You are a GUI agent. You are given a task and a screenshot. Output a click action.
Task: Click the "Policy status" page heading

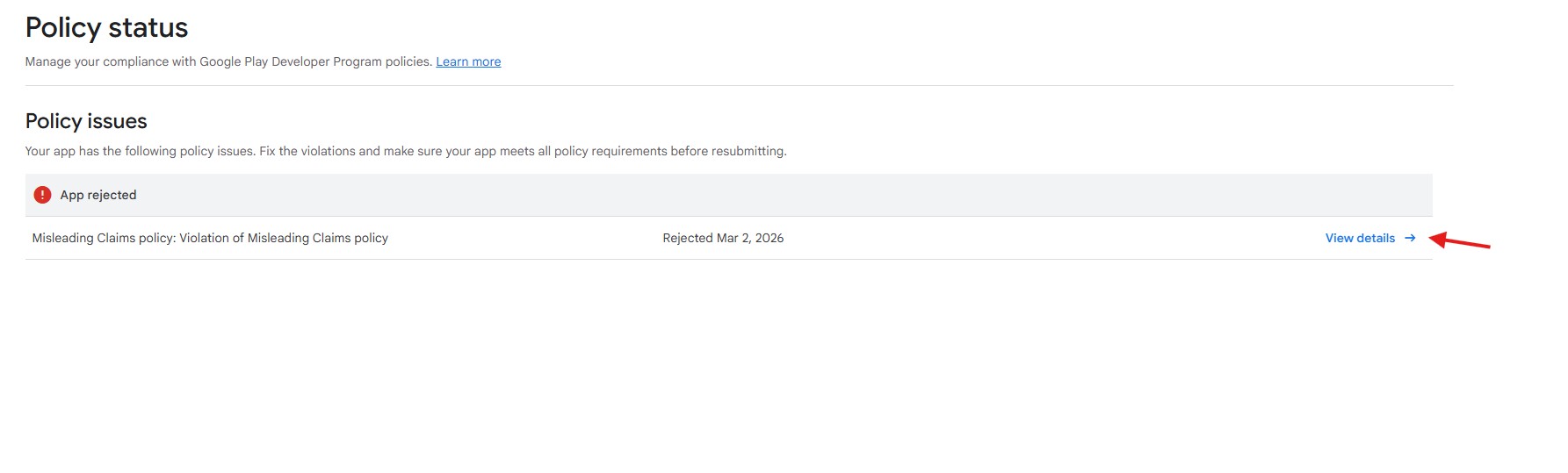pyautogui.click(x=106, y=28)
